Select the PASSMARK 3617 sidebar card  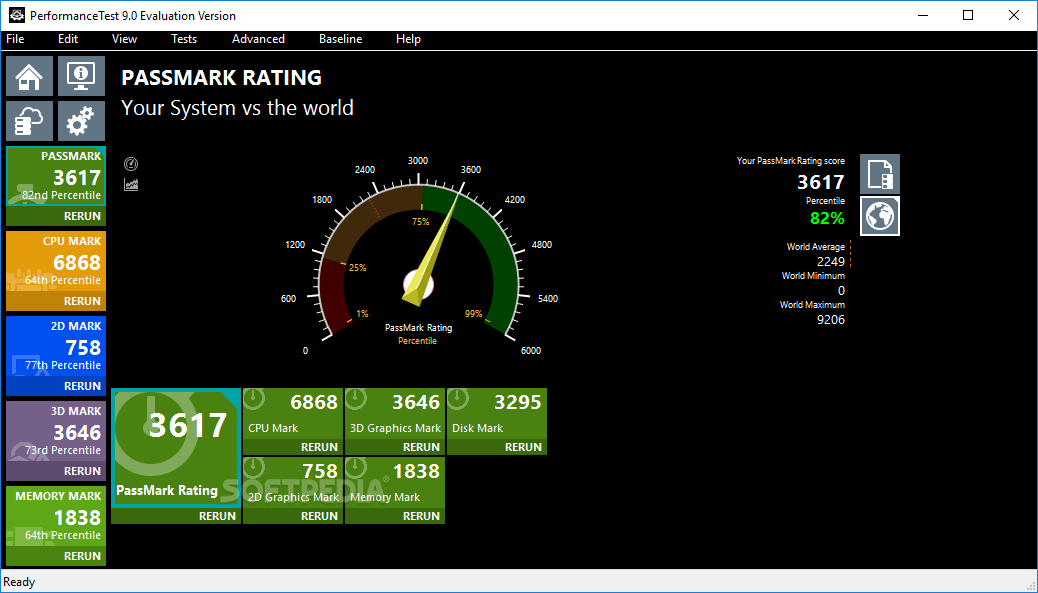coord(56,177)
